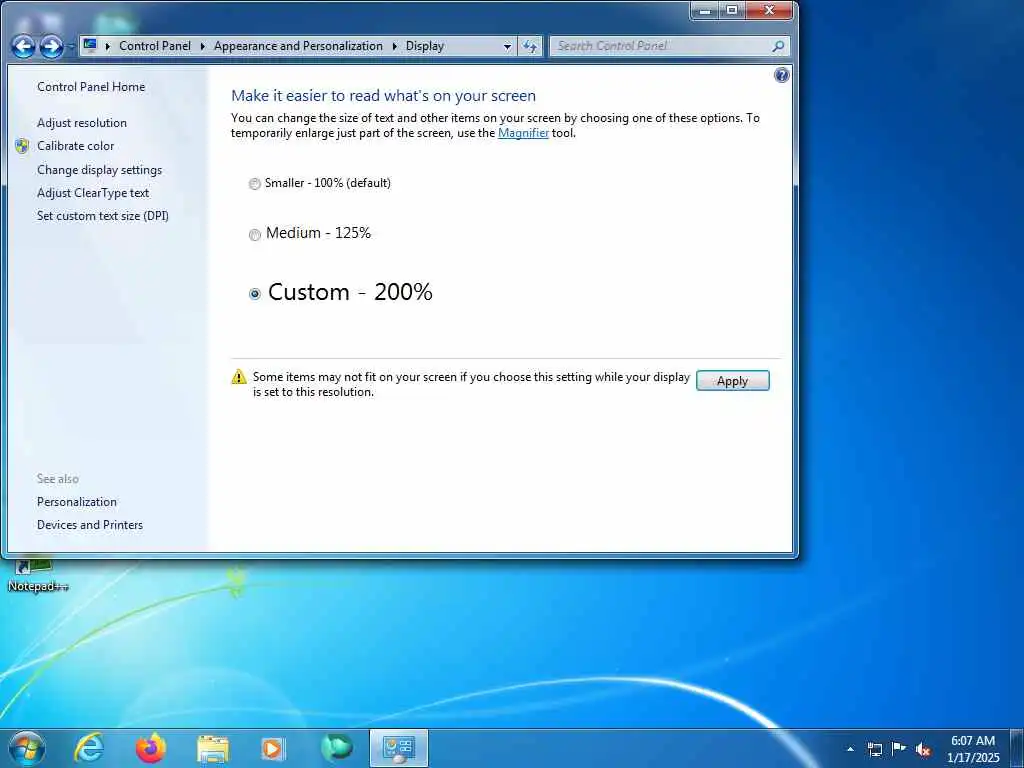Click Show desktop strip at taskbar end
This screenshot has width=1024, height=768.
tap(1017, 748)
